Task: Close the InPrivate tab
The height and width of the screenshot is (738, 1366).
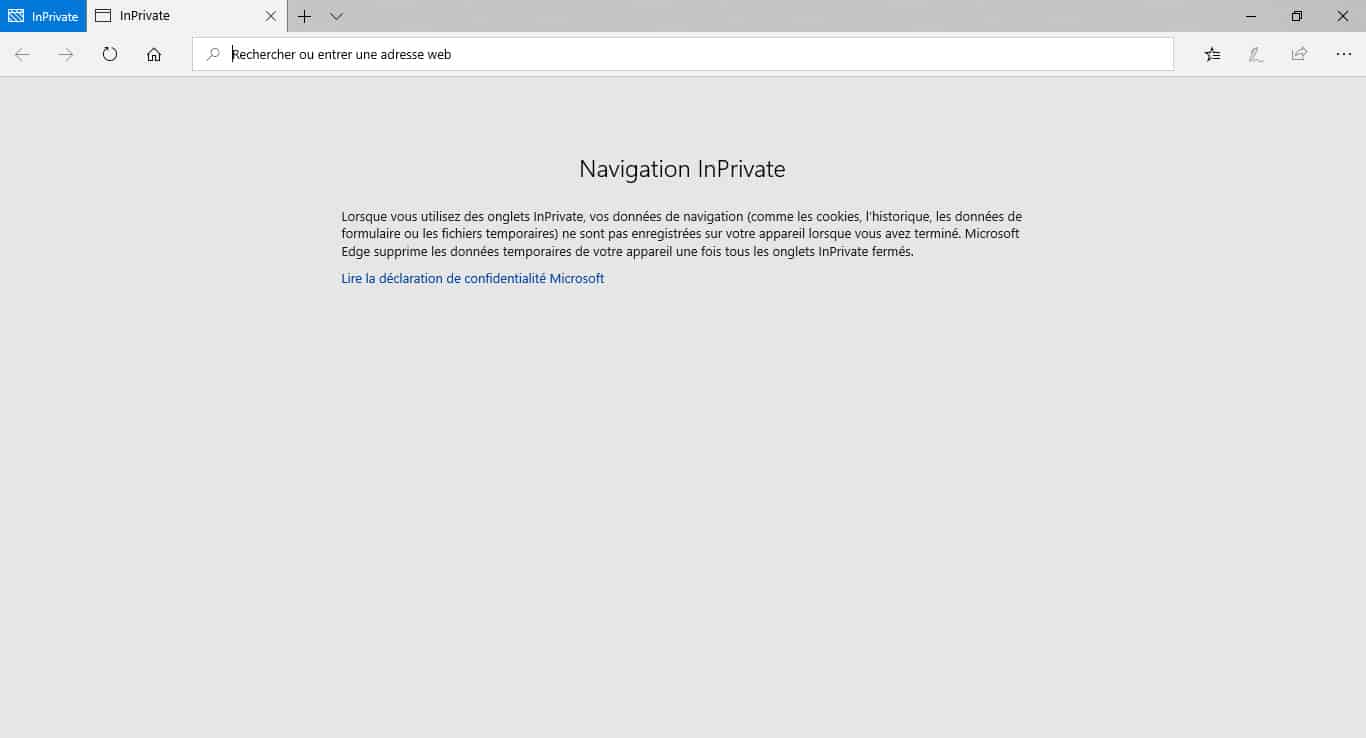Action: click(x=271, y=16)
